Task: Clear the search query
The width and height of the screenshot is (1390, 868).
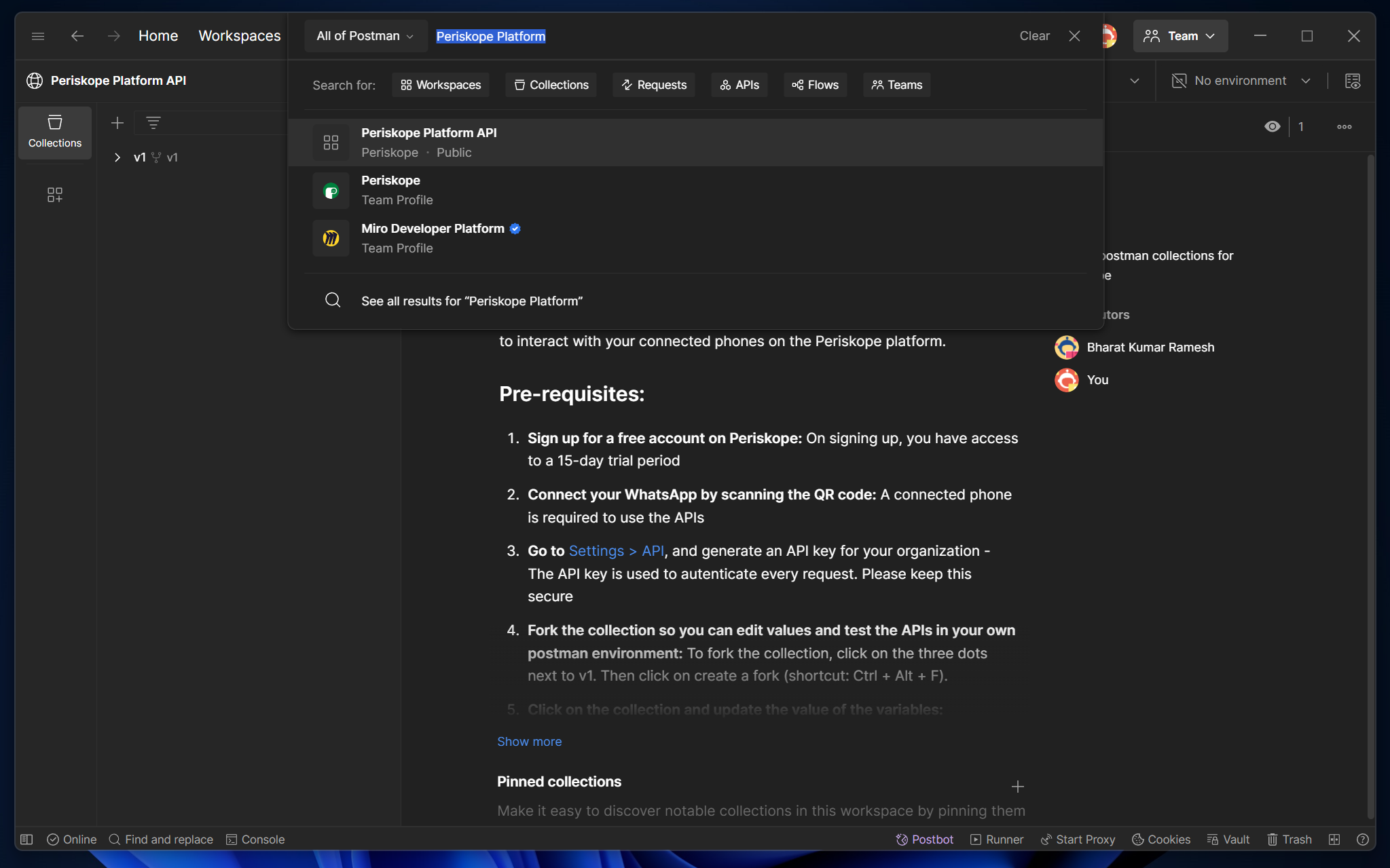Action: [1034, 36]
